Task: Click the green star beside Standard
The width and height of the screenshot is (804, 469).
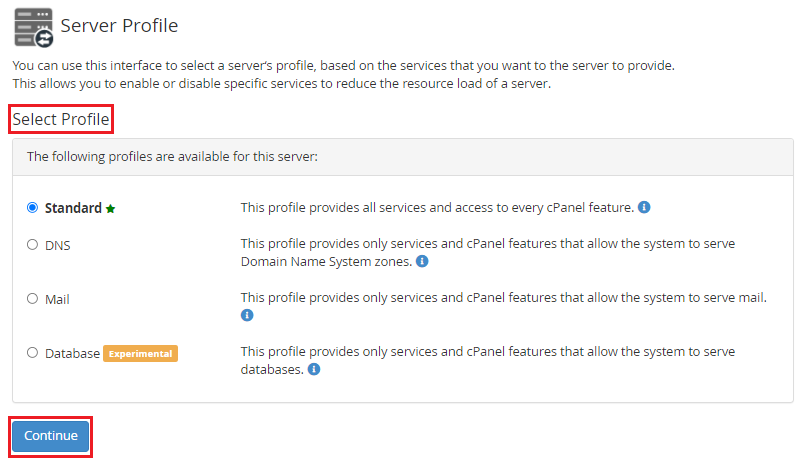Action: coord(111,209)
